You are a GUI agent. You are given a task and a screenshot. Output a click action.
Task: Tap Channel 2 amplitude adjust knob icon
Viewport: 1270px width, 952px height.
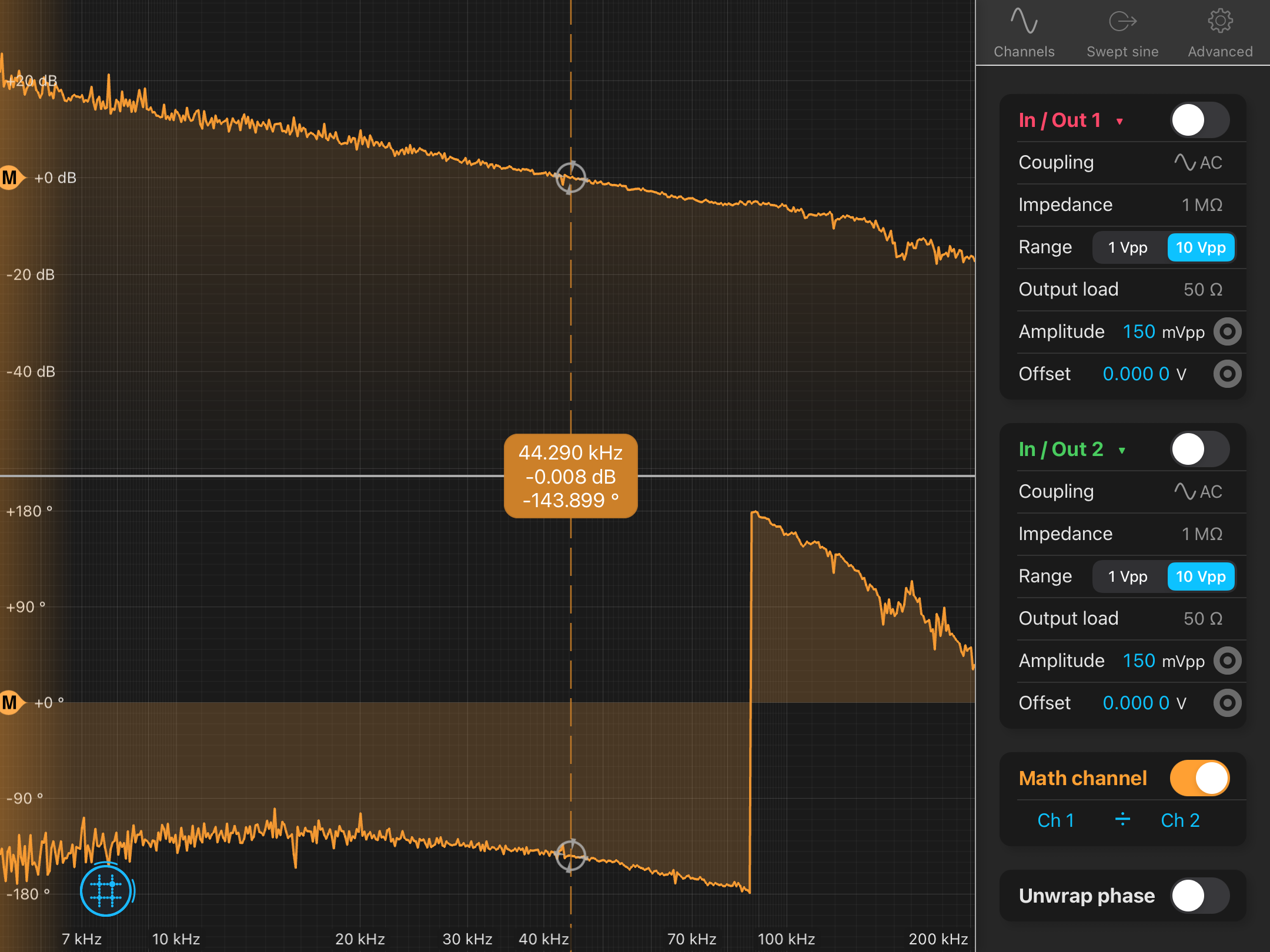click(1228, 661)
